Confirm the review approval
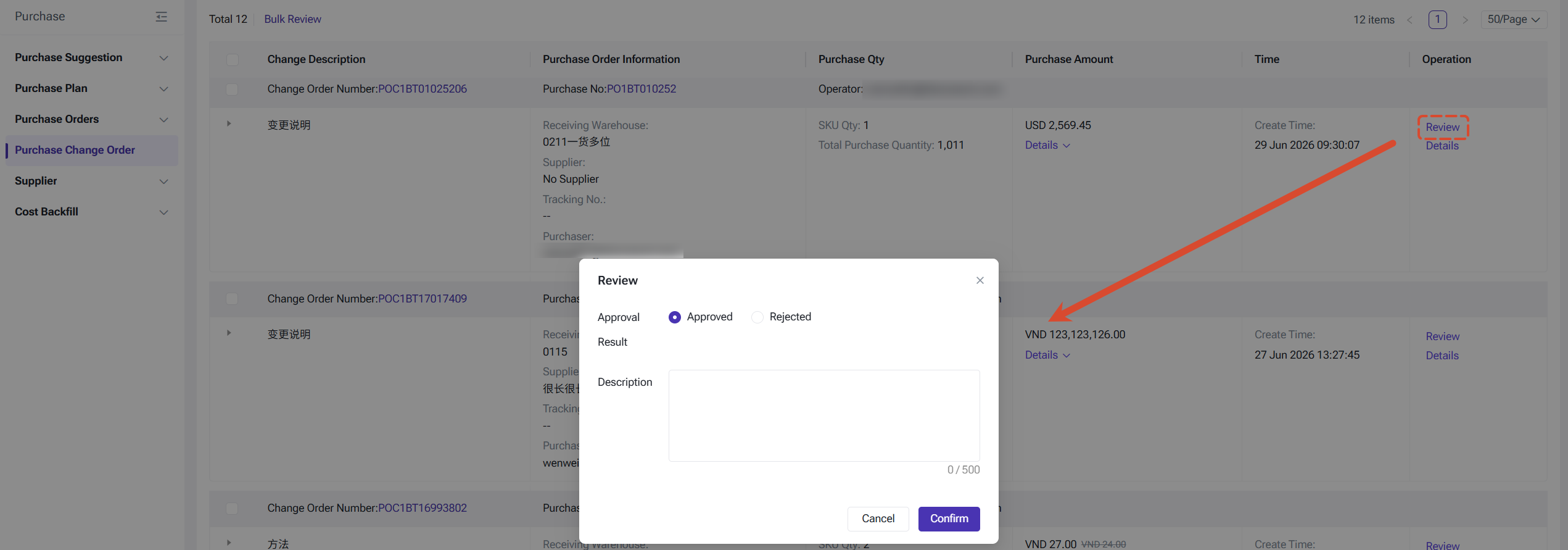Screen dimensions: 1568x550 coord(949,519)
